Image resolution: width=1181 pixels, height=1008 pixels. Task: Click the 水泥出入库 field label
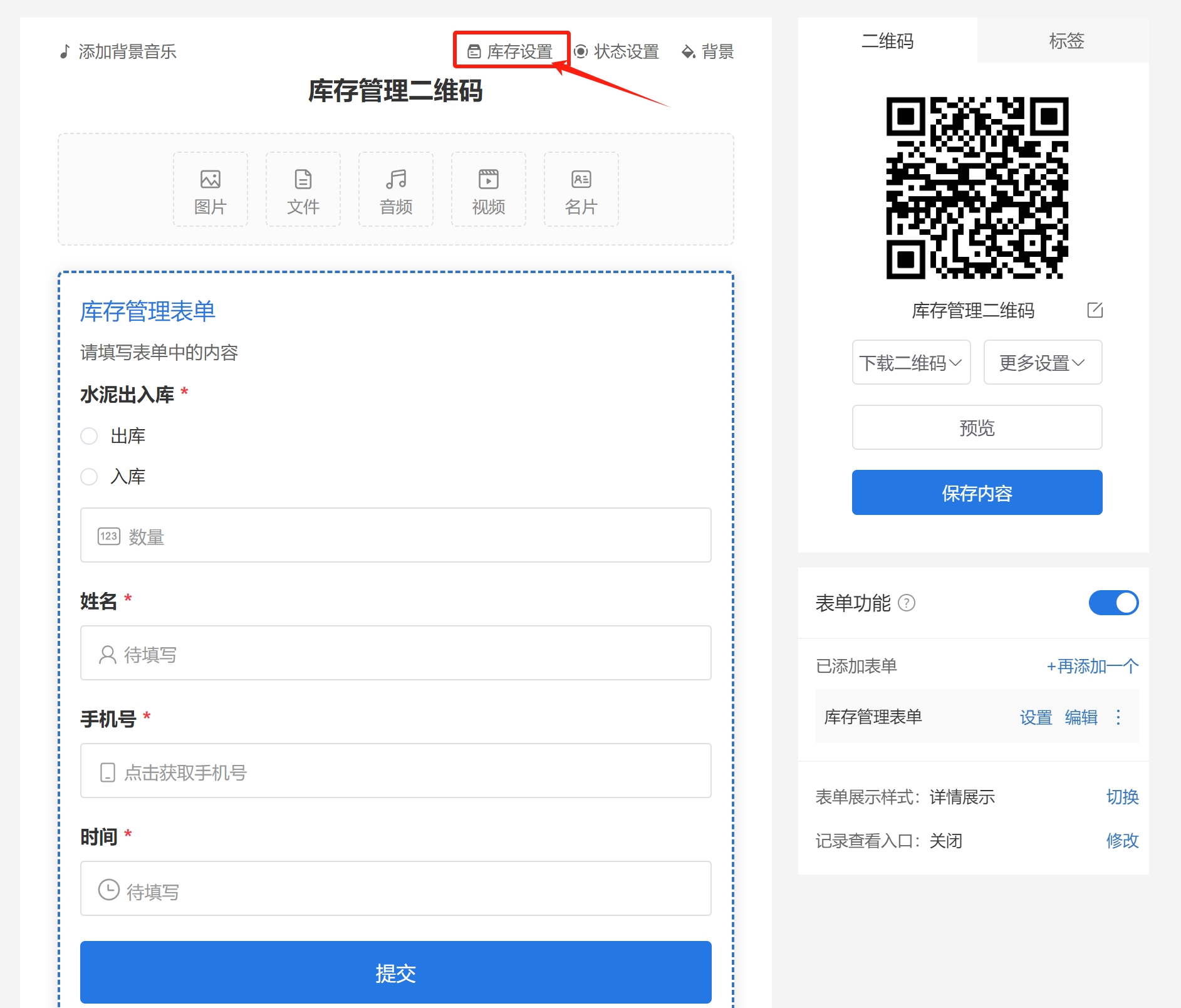(x=127, y=395)
